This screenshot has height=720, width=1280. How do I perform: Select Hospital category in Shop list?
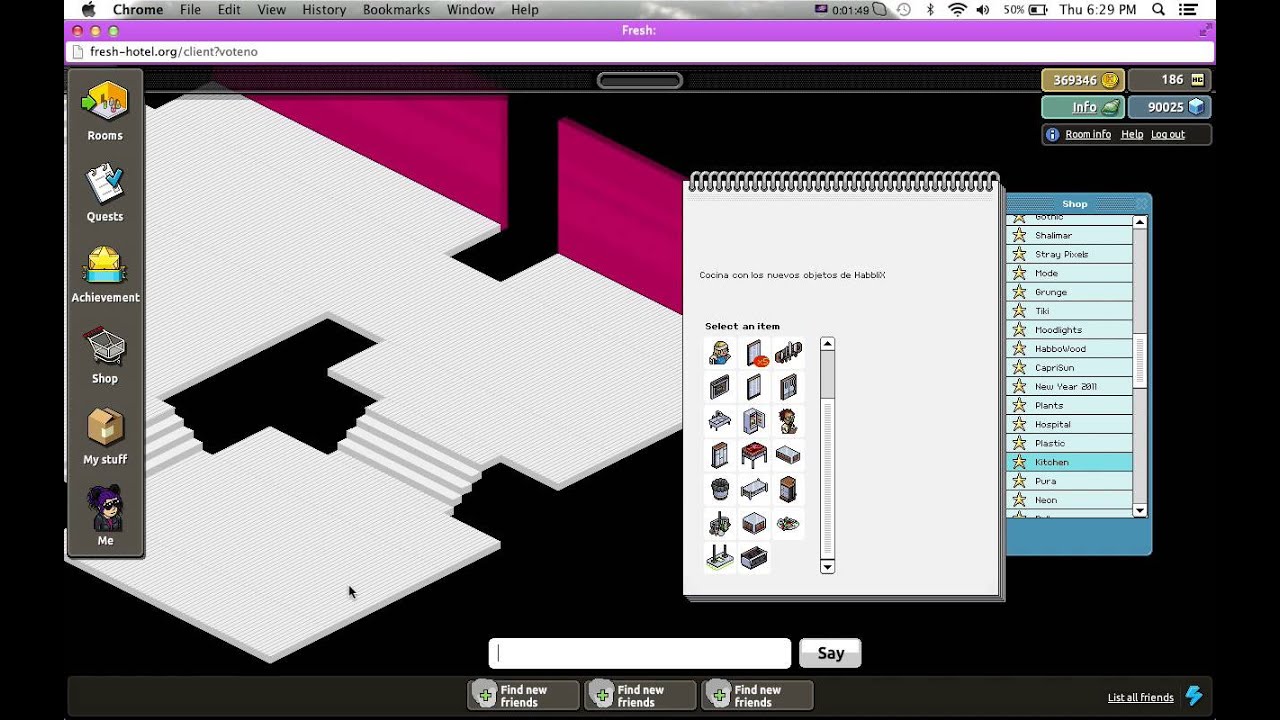point(1069,424)
